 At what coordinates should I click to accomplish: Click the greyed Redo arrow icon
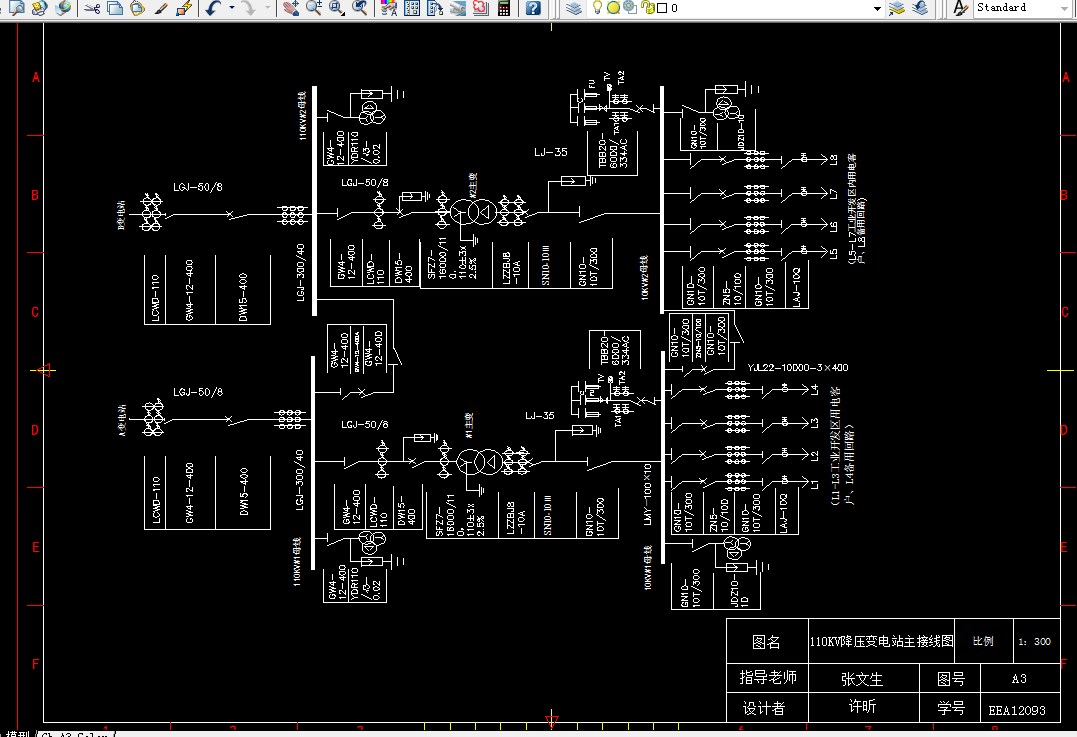(249, 8)
